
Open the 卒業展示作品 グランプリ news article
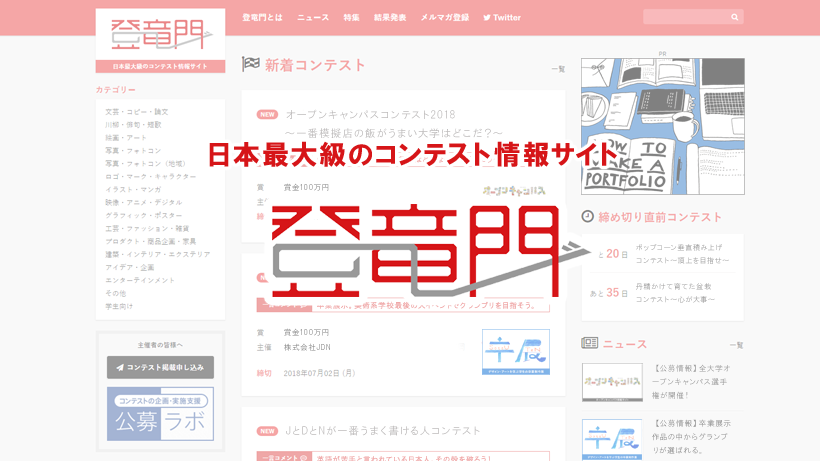click(691, 436)
